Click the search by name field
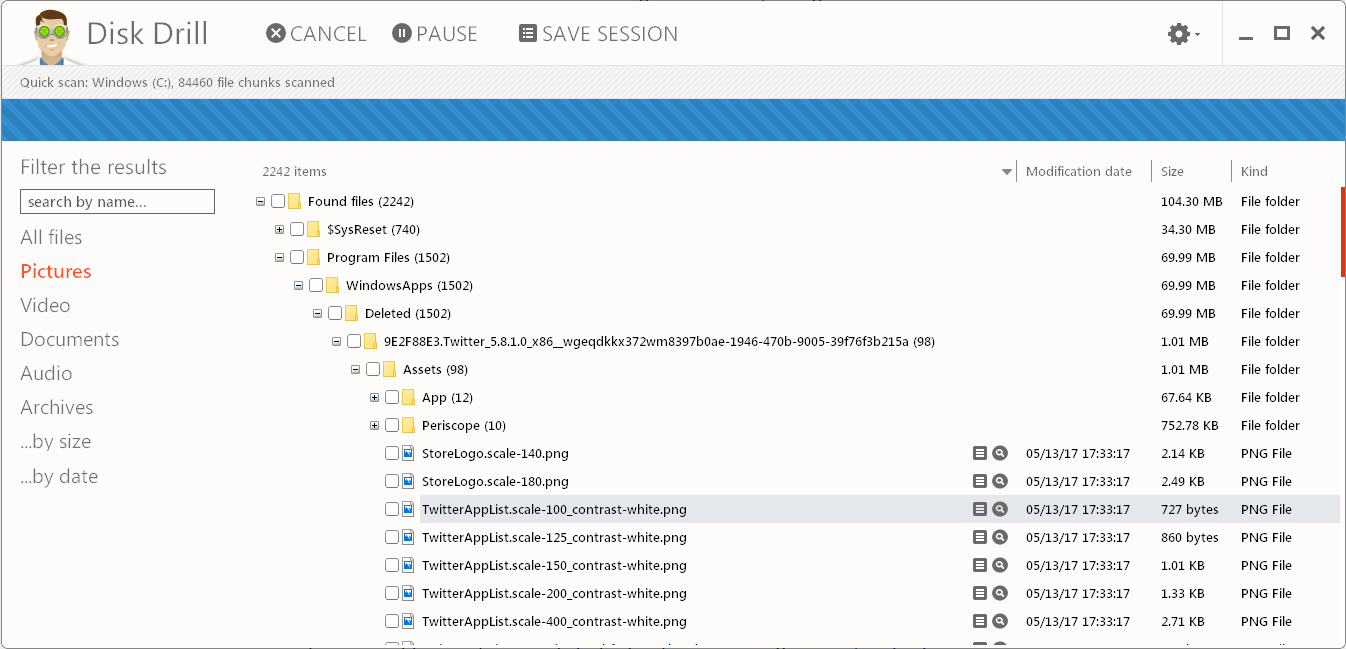 tap(117, 202)
